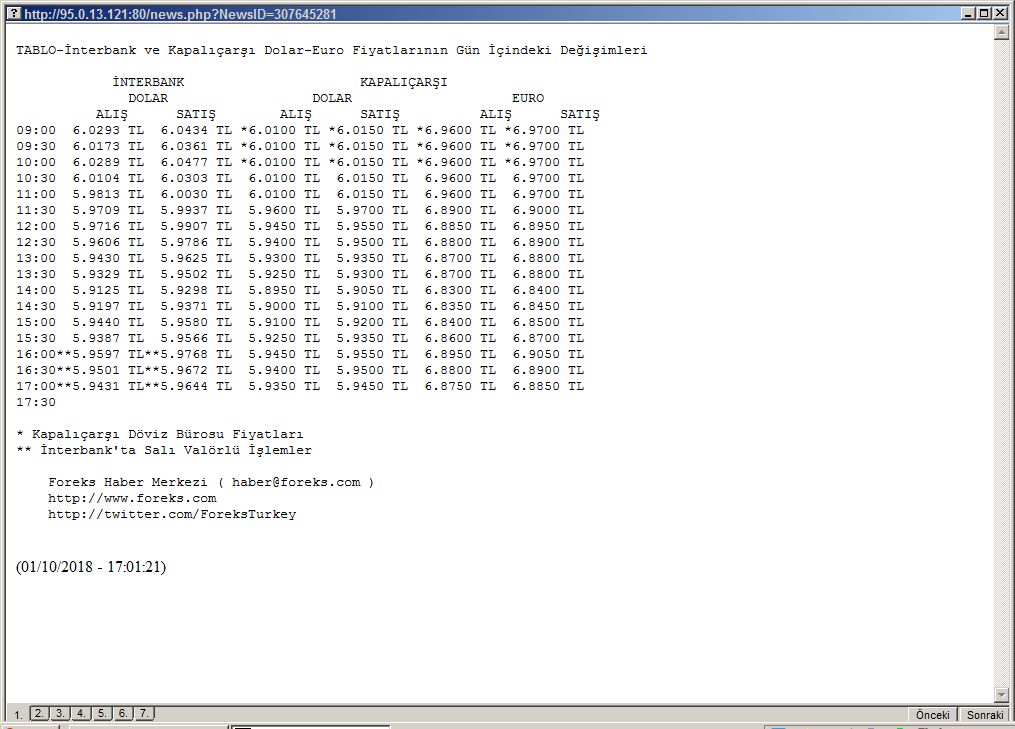Click the 6.9050 Euro value at 16:00
This screenshot has width=1015, height=729.
pos(536,355)
